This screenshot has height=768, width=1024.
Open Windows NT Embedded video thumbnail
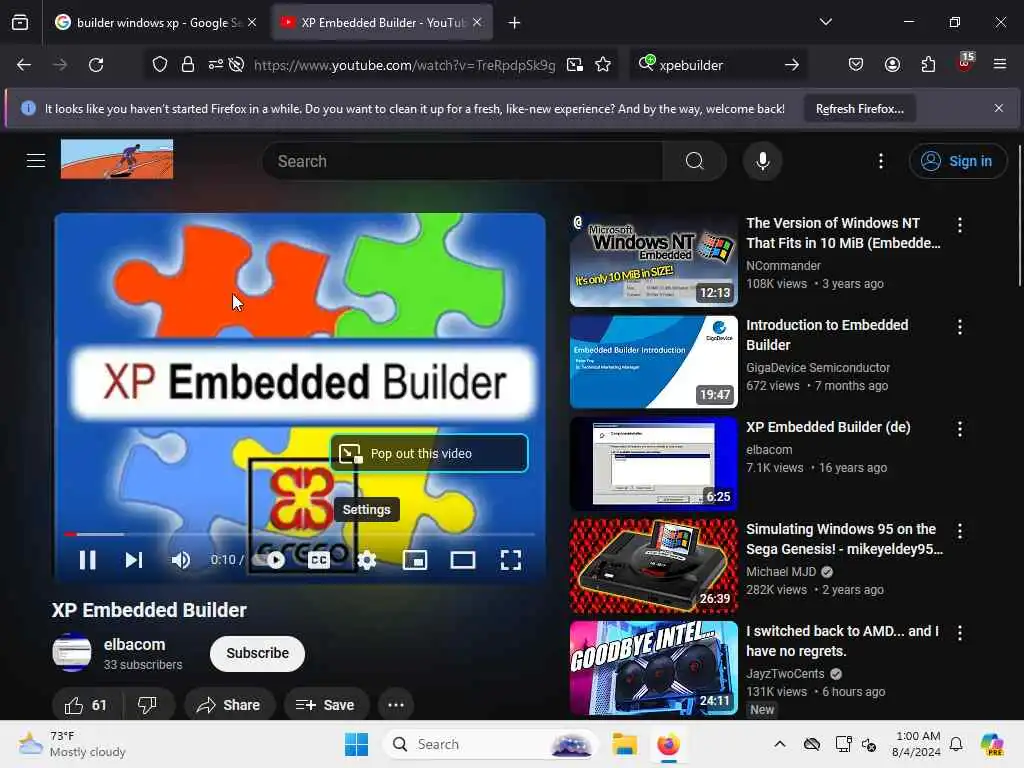[654, 260]
